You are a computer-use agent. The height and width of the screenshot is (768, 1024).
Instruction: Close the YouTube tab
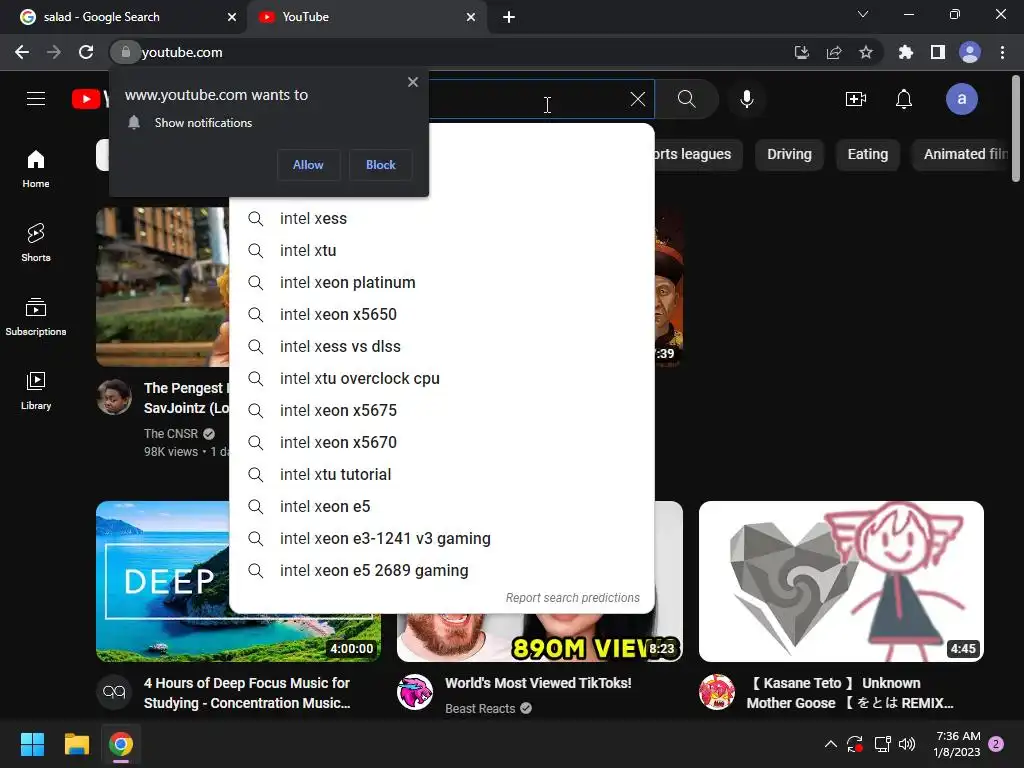pos(471,17)
